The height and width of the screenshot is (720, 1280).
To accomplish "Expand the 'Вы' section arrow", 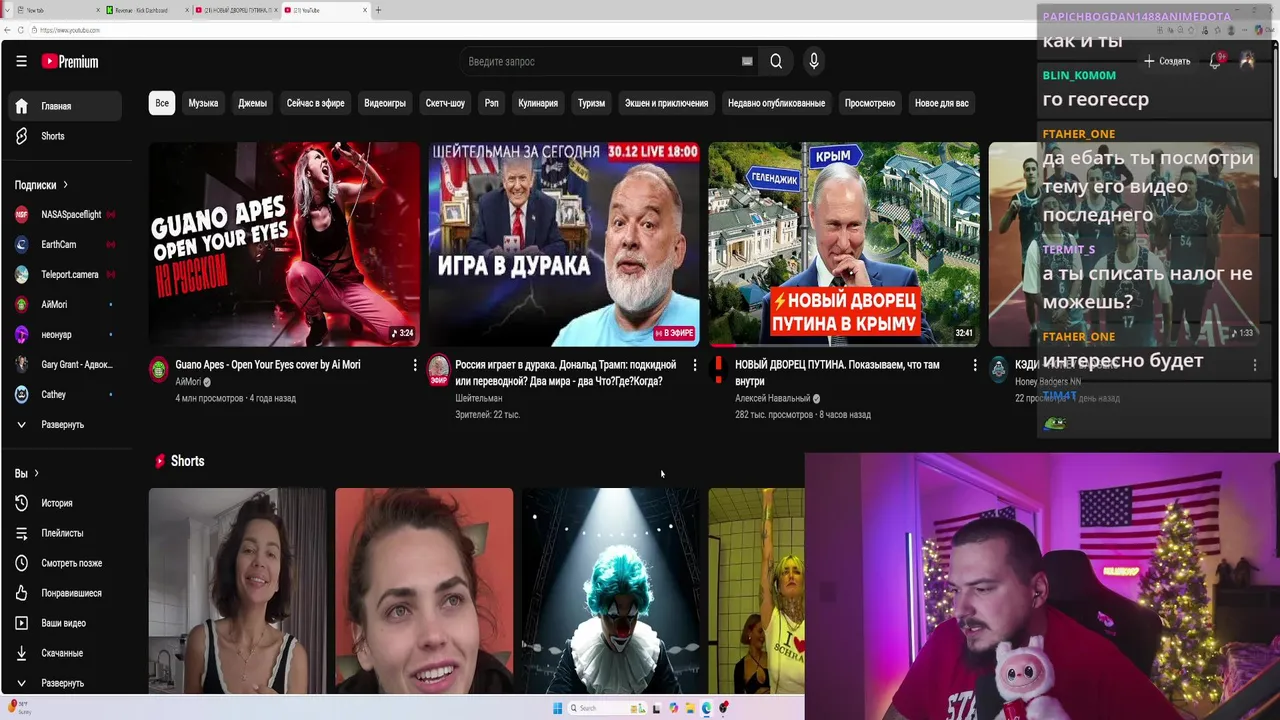I will click(36, 473).
